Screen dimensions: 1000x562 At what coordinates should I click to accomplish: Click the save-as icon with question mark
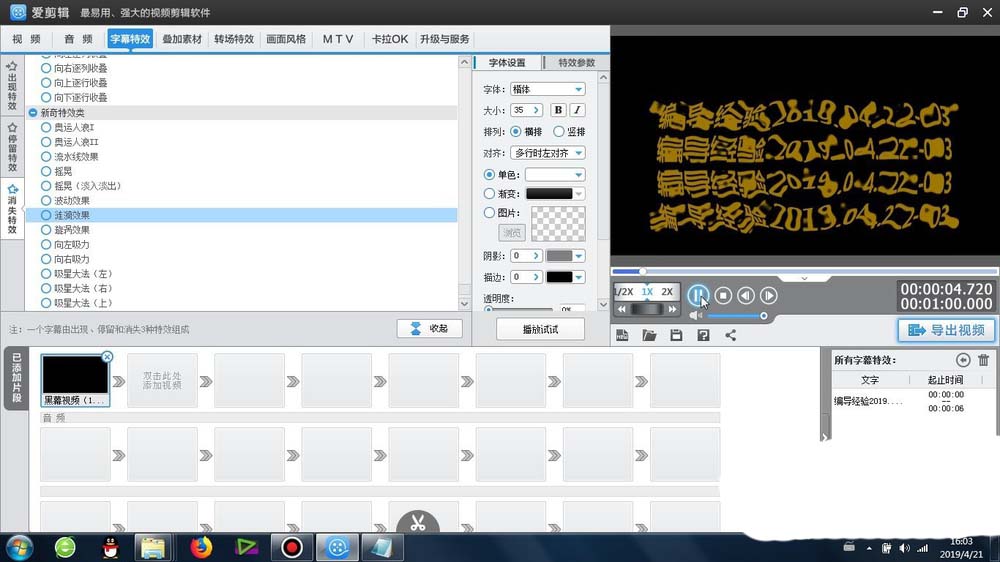pyautogui.click(x=703, y=336)
